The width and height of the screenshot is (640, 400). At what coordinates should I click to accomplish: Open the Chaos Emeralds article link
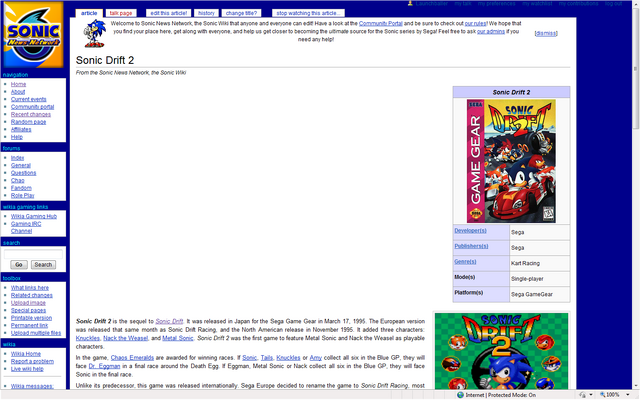(132, 358)
